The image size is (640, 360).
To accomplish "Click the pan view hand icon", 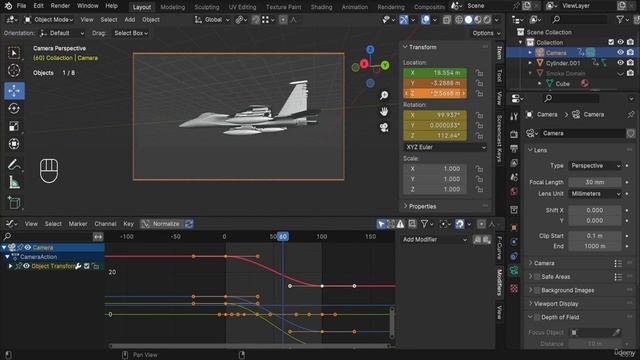I will pos(384,111).
